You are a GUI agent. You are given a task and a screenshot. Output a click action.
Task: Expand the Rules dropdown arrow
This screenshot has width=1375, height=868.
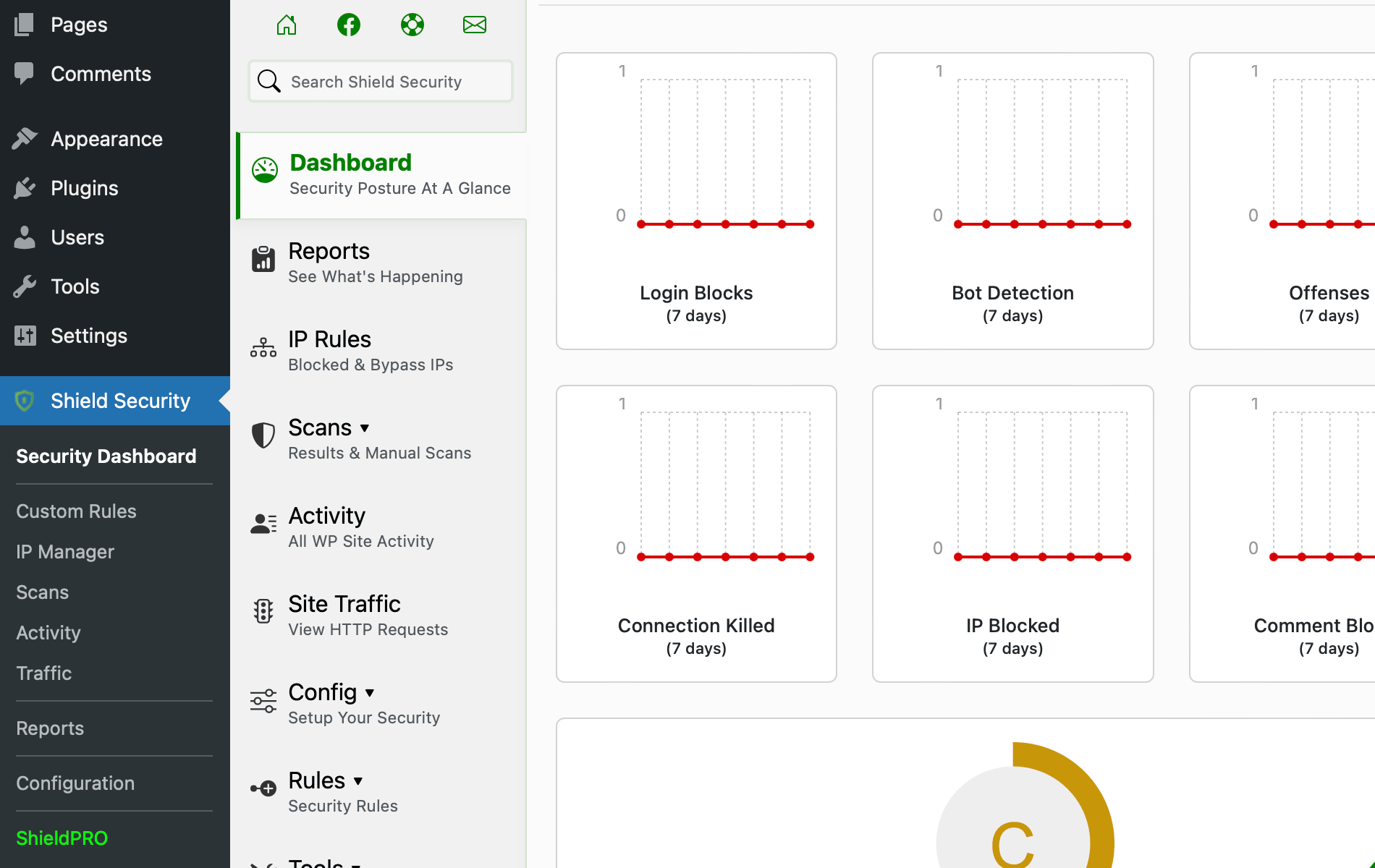click(359, 781)
